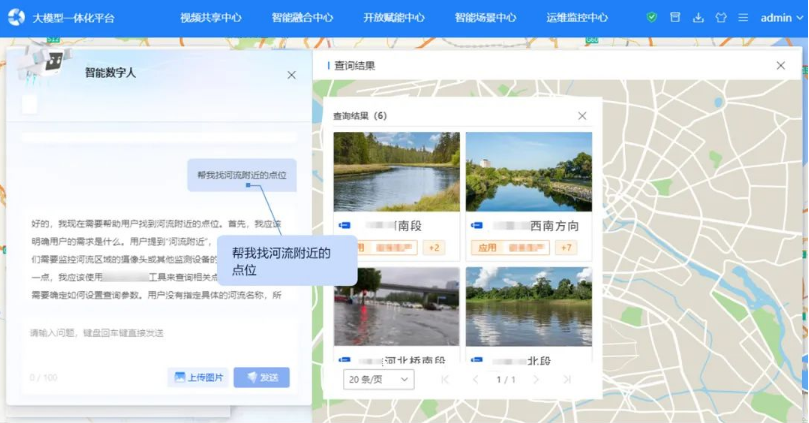Click the green shield security icon
Screen dimensions: 809x423
tap(652, 17)
